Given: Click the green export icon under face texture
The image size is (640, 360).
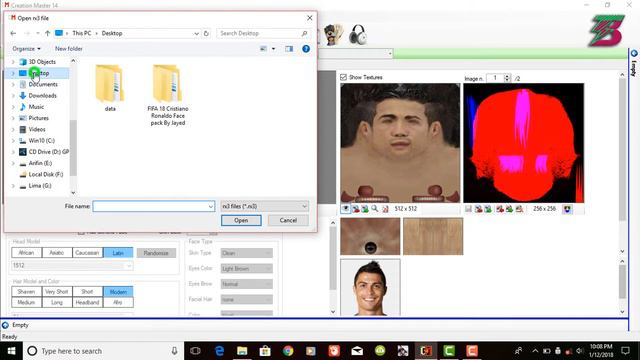Looking at the screenshot, I should point(365,209).
